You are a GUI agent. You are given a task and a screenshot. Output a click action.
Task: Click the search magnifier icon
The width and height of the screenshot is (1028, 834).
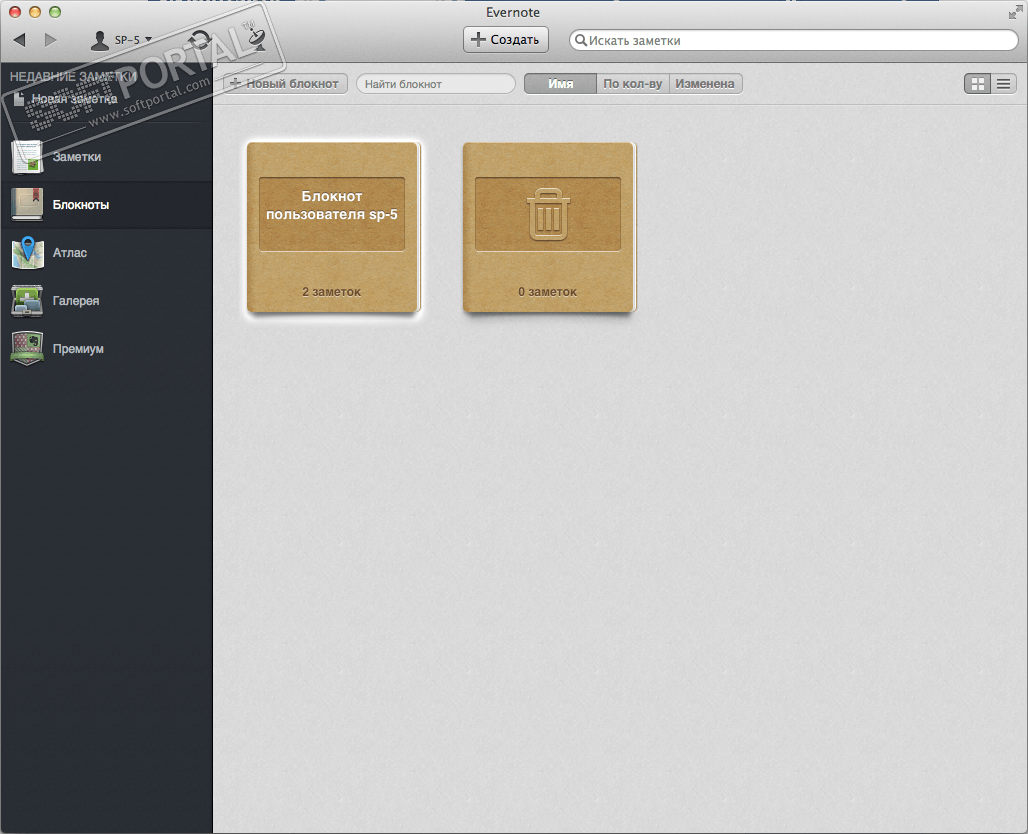[x=580, y=40]
